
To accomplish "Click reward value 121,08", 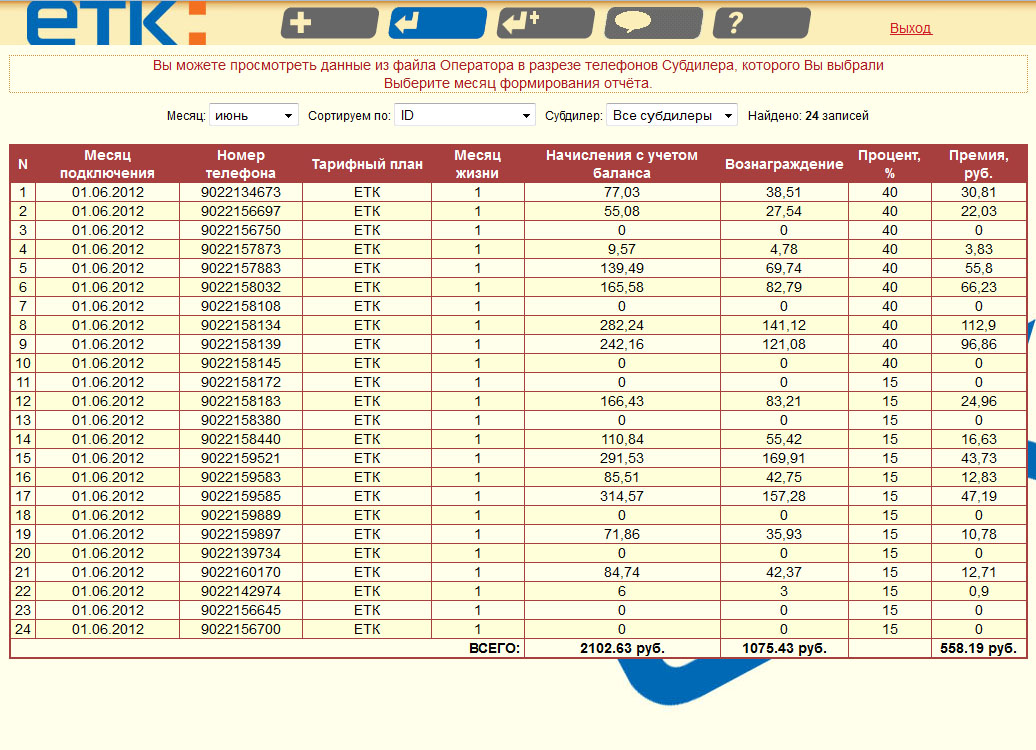I will (784, 344).
